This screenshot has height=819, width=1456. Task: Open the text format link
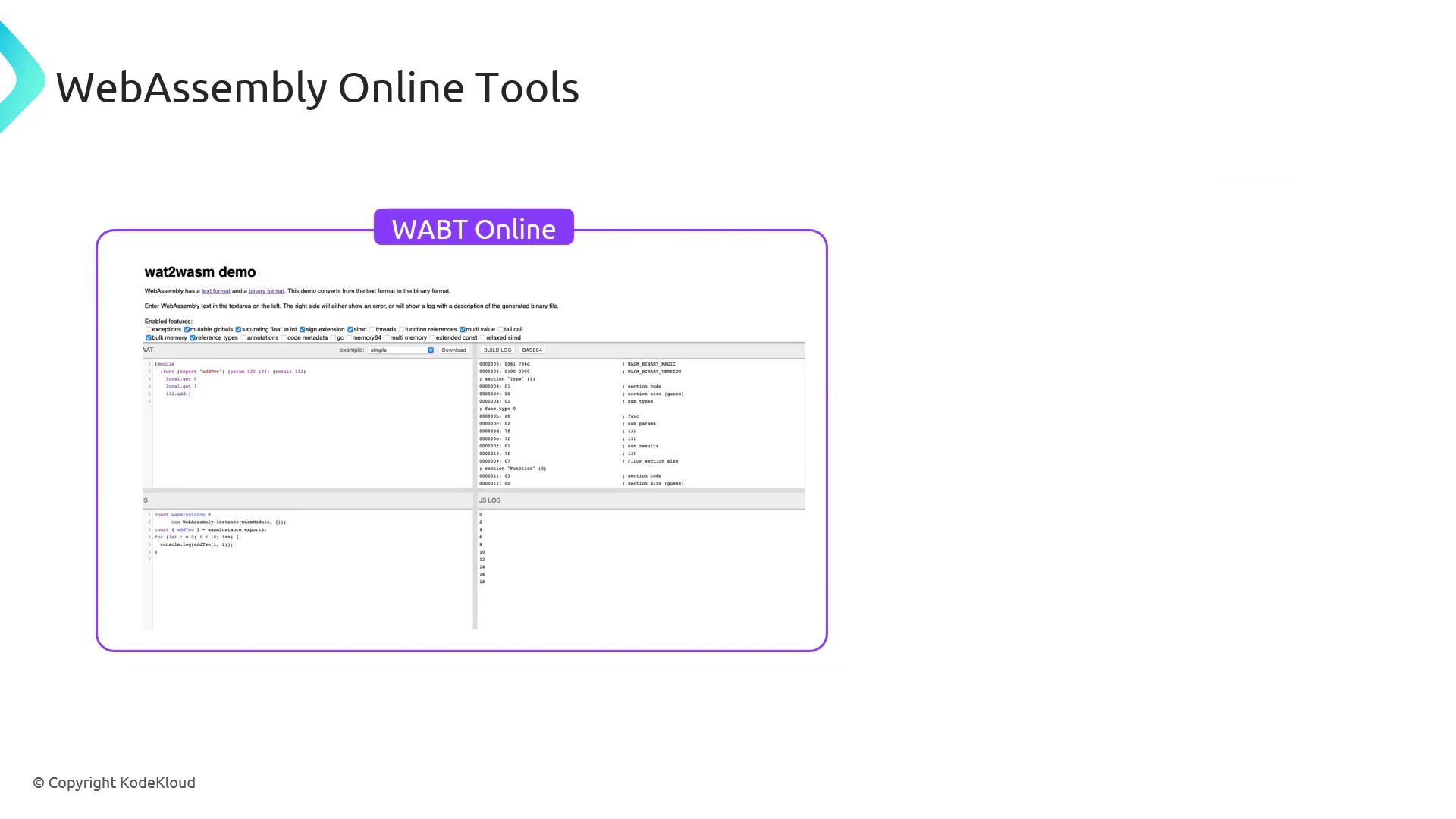point(216,291)
